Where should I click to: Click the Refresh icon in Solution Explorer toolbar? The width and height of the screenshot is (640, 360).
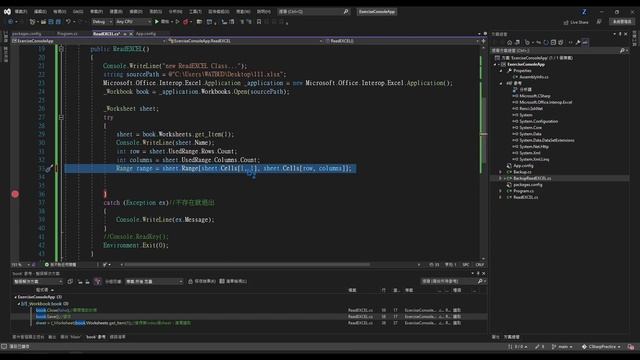coord(546,42)
